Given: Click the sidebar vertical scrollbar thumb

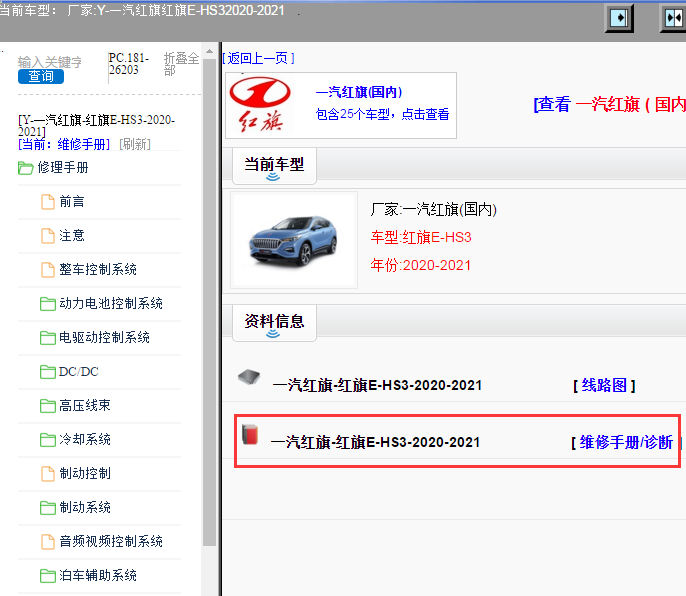Looking at the screenshot, I should [210, 302].
